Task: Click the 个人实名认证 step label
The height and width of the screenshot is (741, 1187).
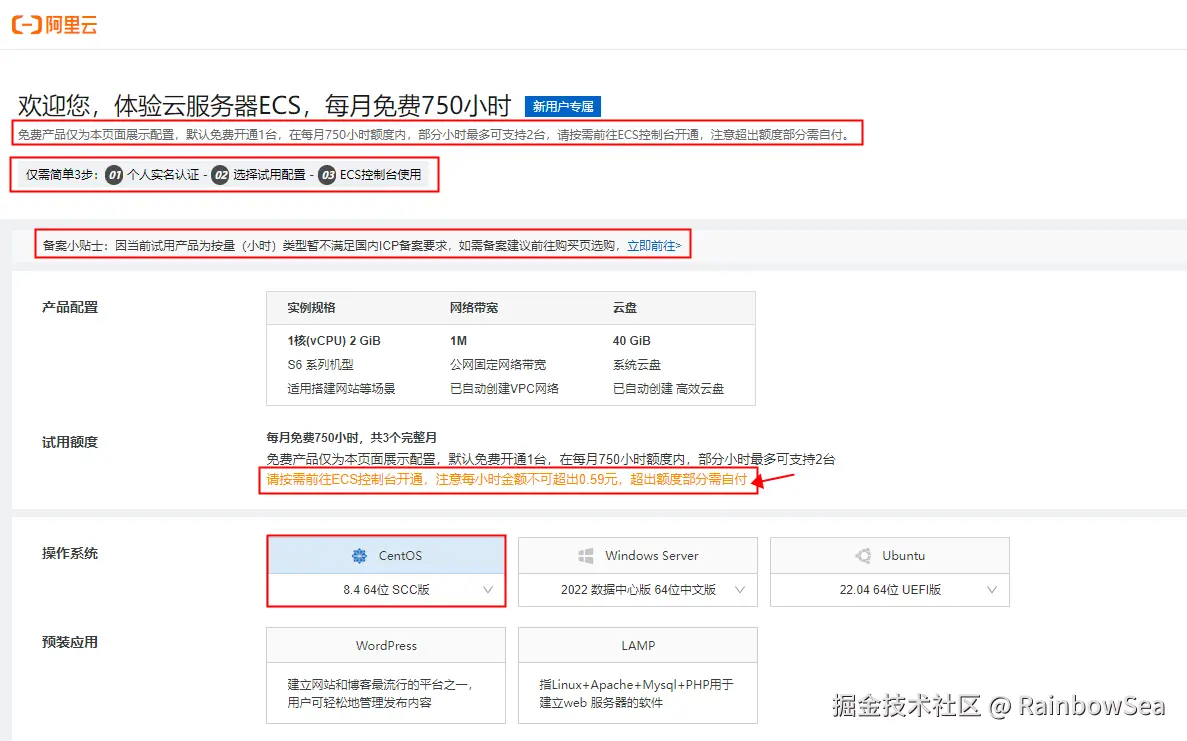Action: (x=163, y=175)
